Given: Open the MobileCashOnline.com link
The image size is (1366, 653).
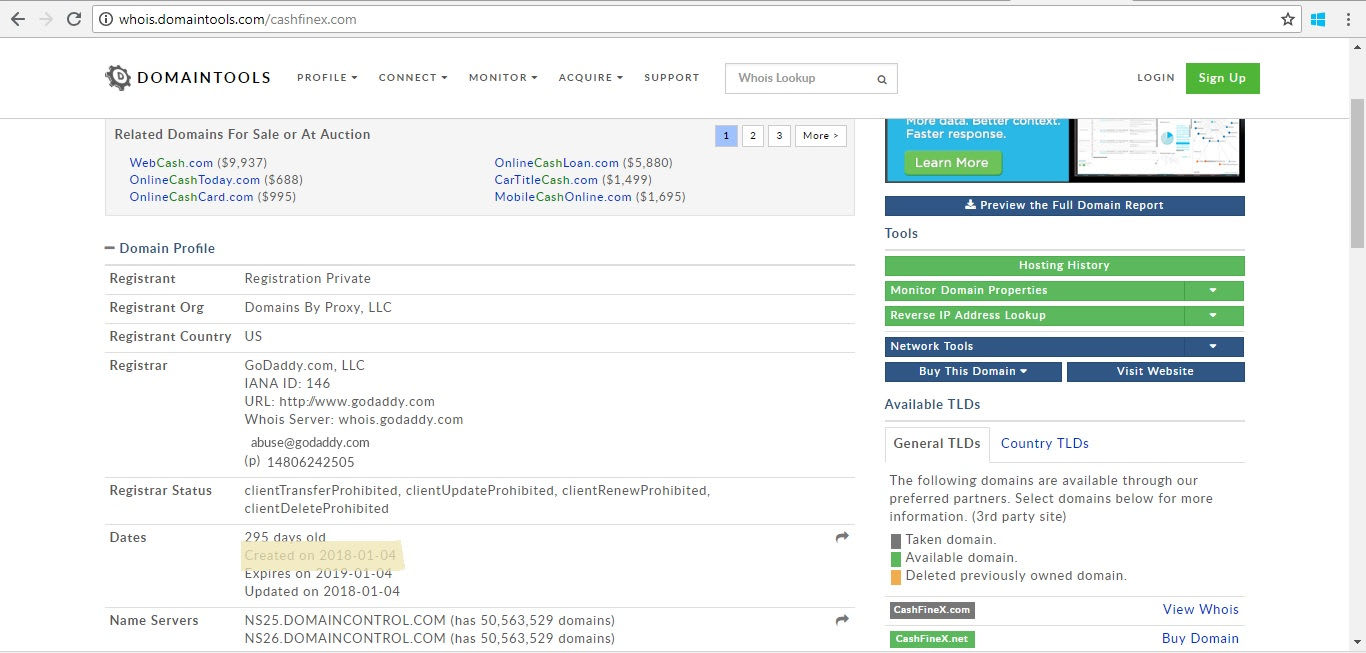Looking at the screenshot, I should click(563, 197).
